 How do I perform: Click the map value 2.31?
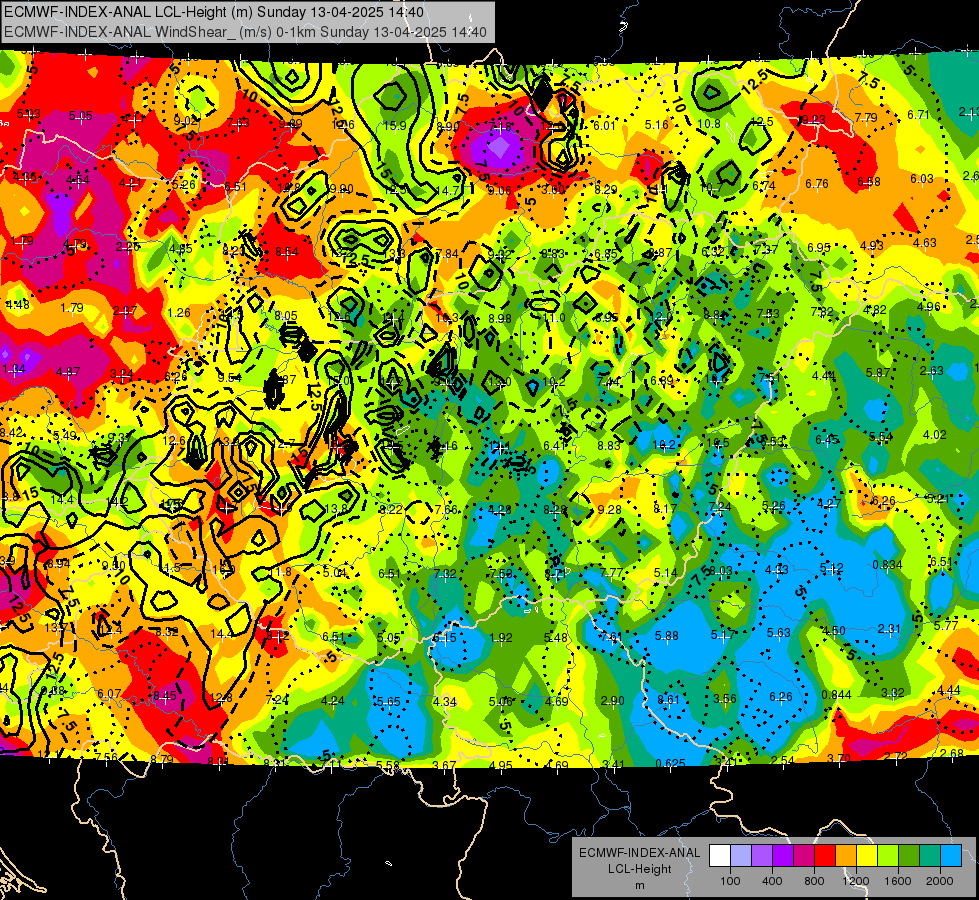click(889, 628)
